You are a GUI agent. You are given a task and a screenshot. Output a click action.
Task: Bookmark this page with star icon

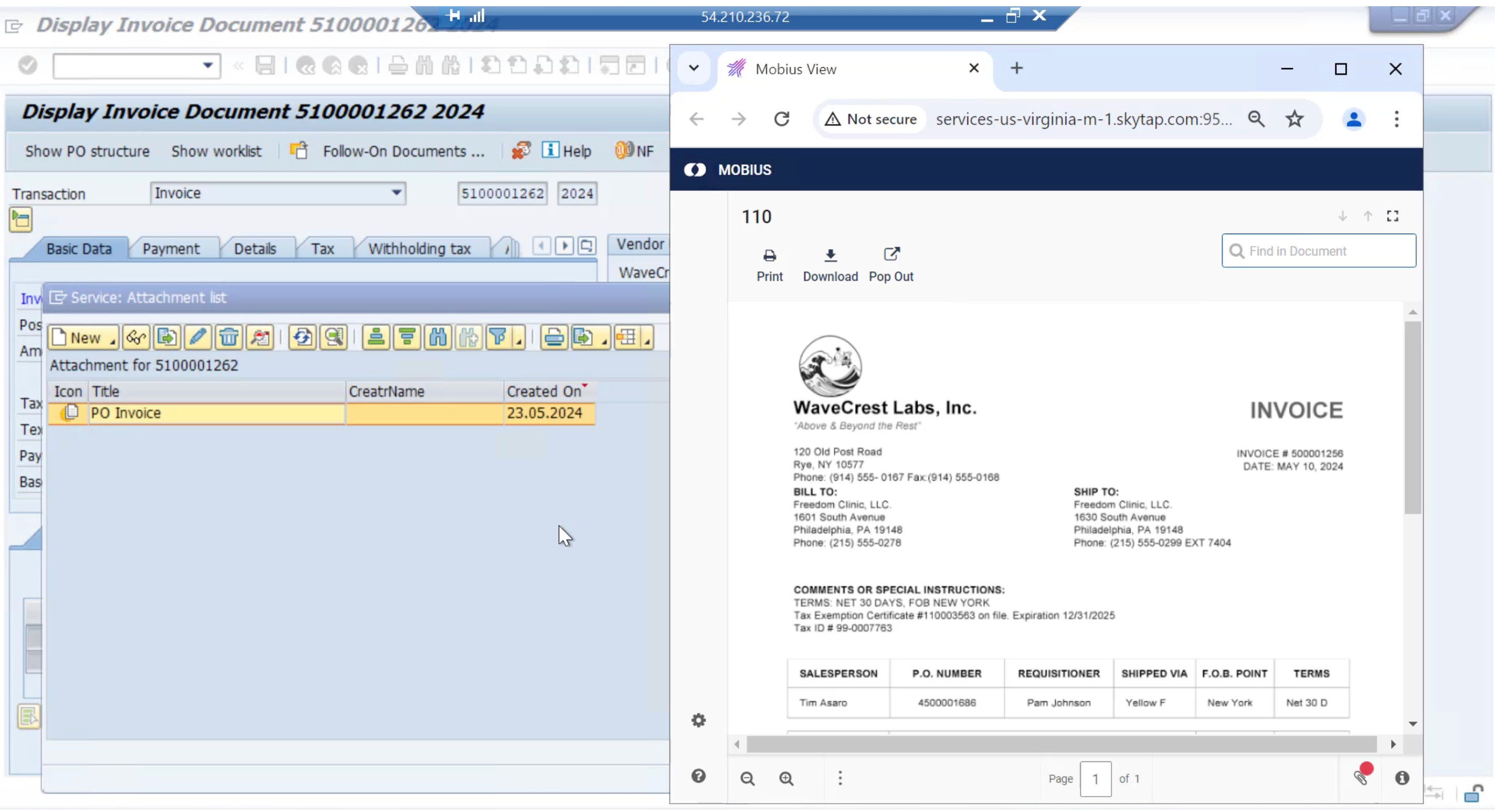[1294, 119]
